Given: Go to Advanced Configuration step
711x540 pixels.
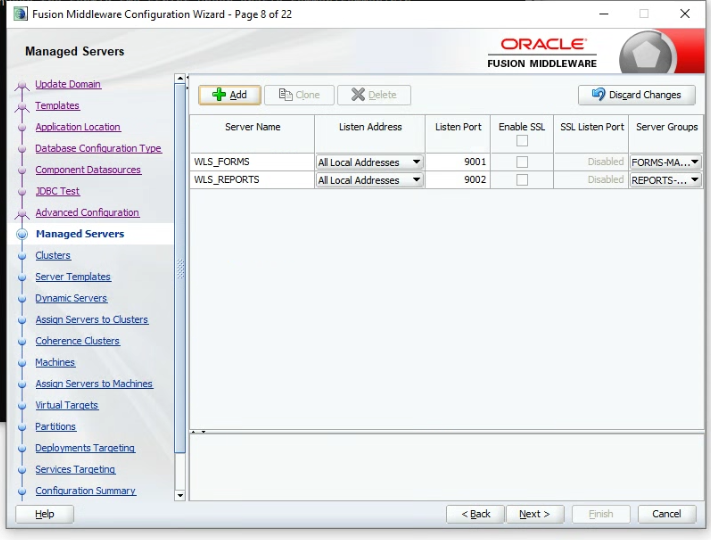Looking at the screenshot, I should [88, 212].
